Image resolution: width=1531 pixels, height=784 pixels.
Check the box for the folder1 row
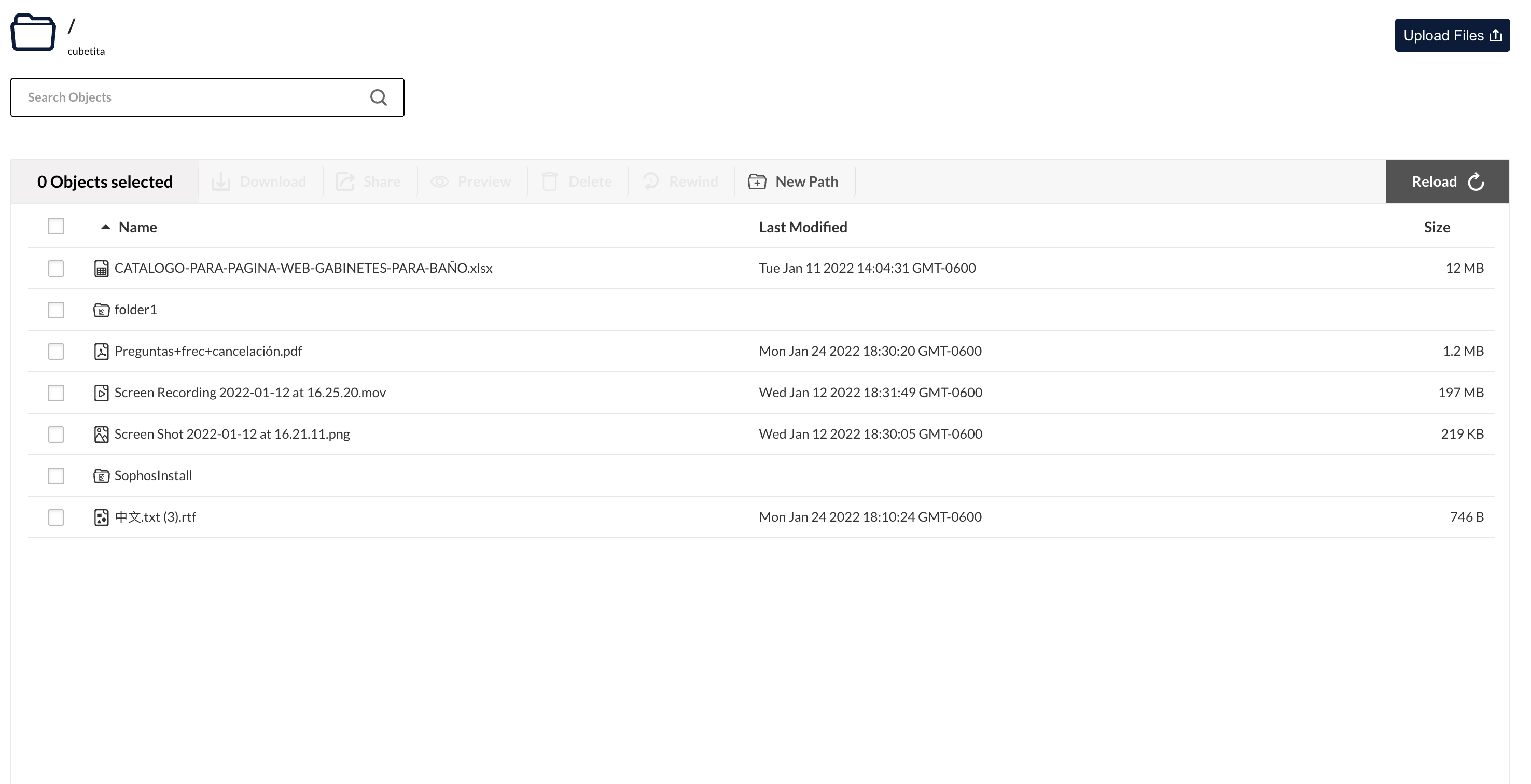(56, 310)
